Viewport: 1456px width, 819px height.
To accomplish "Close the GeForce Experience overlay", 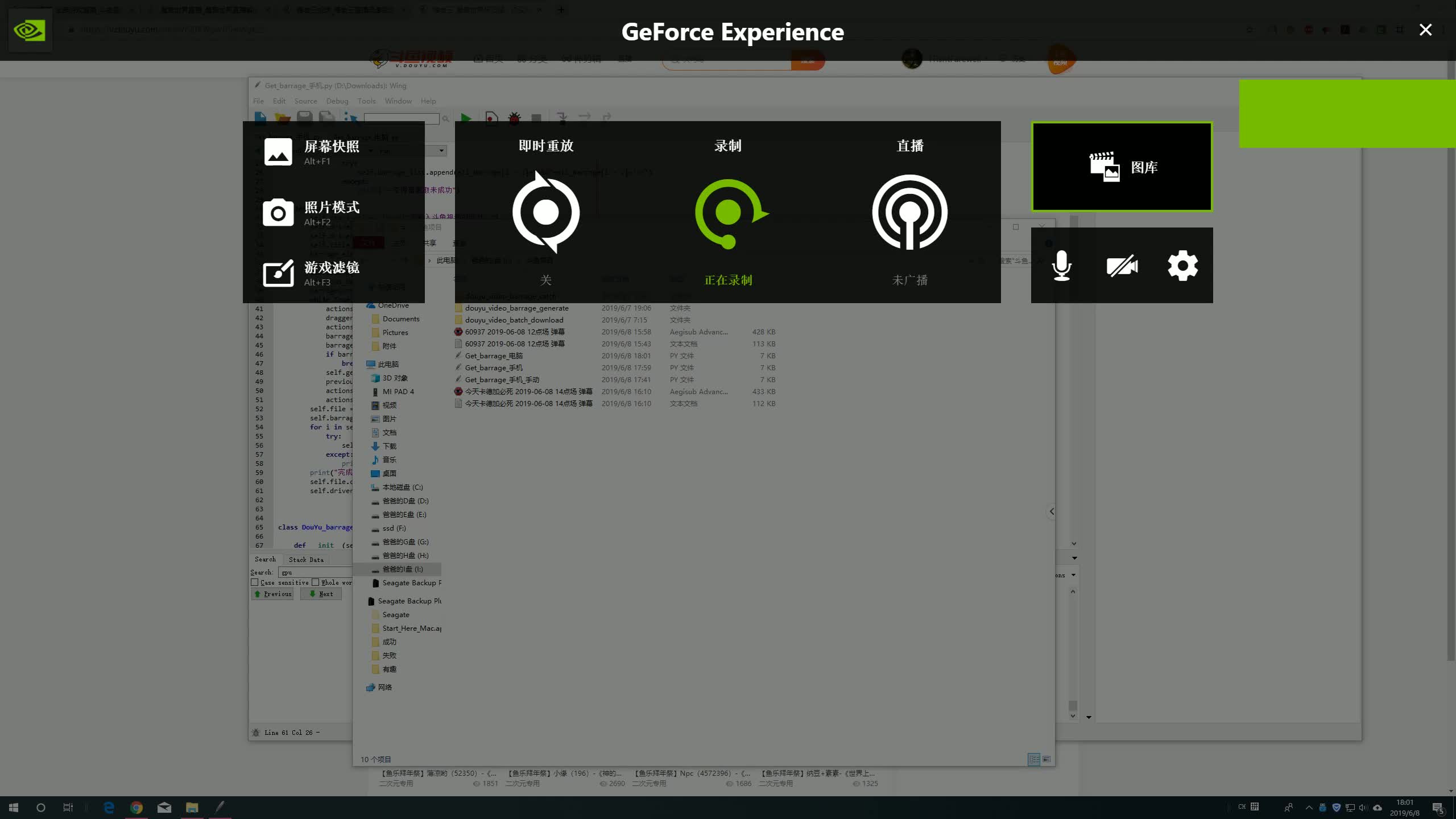I will 1425,30.
